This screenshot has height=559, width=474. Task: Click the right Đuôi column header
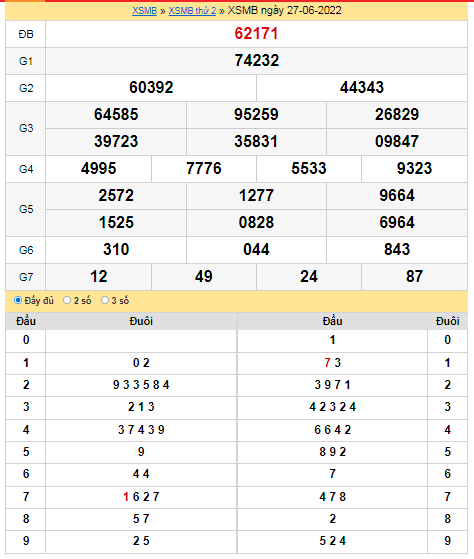pos(447,321)
